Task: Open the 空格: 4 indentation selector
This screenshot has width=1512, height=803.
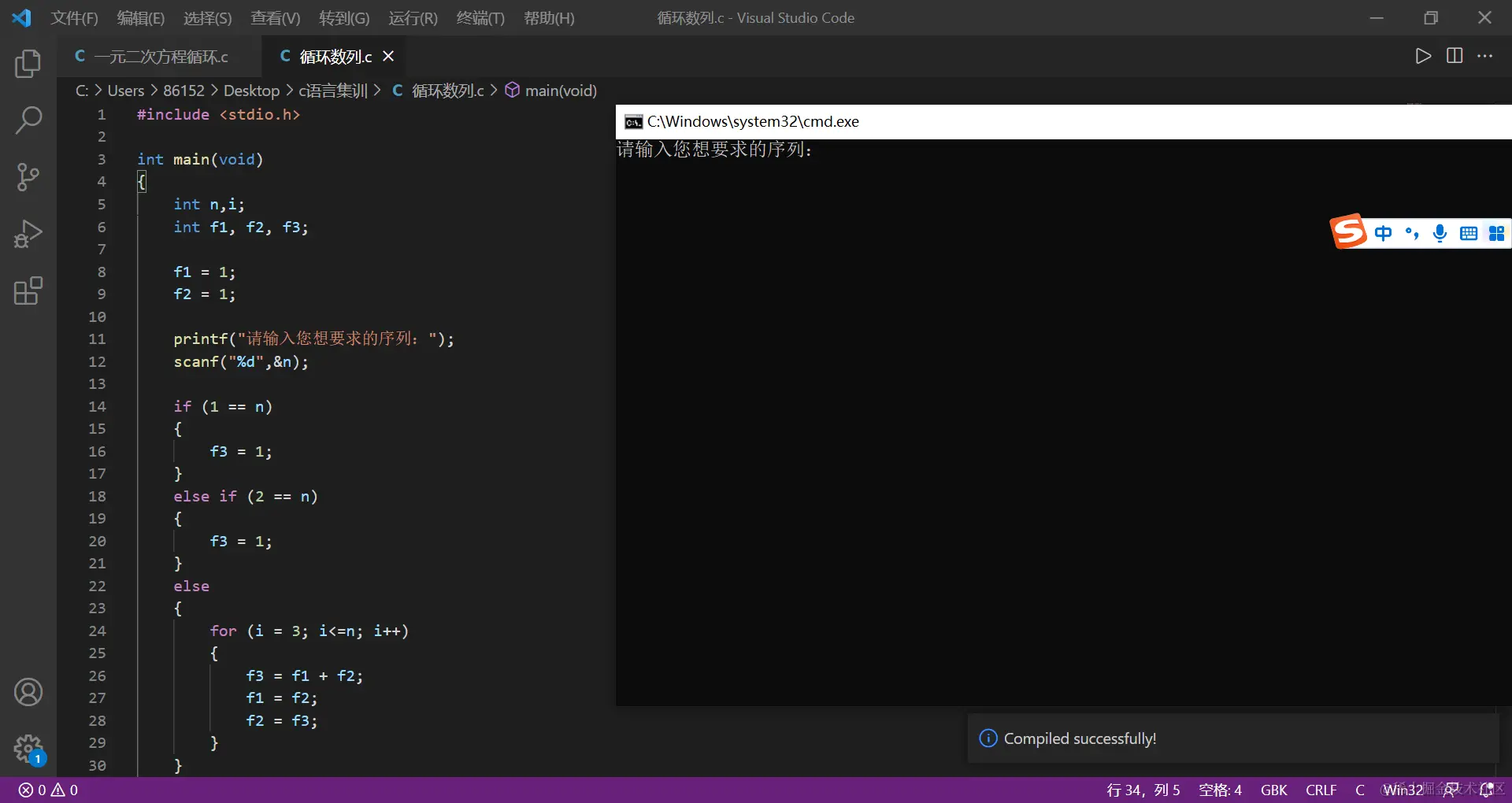Action: (1220, 790)
